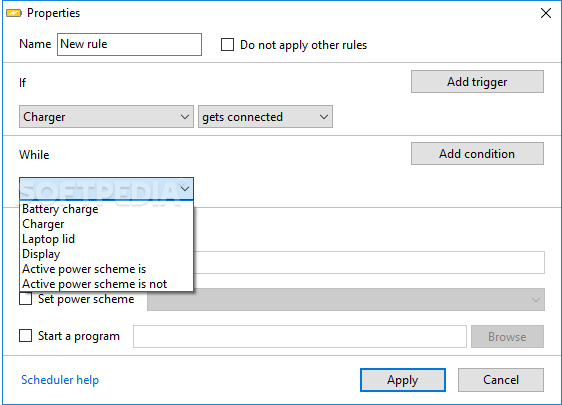Image resolution: width=562 pixels, height=405 pixels.
Task: Expand the gets connected dropdown
Action: [265, 116]
